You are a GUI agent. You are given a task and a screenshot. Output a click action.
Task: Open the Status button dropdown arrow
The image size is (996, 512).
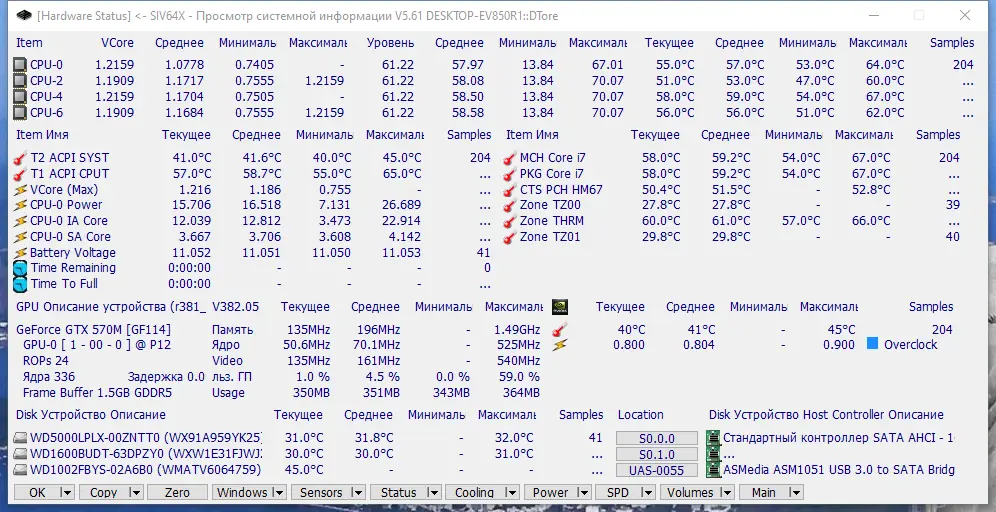coord(433,492)
